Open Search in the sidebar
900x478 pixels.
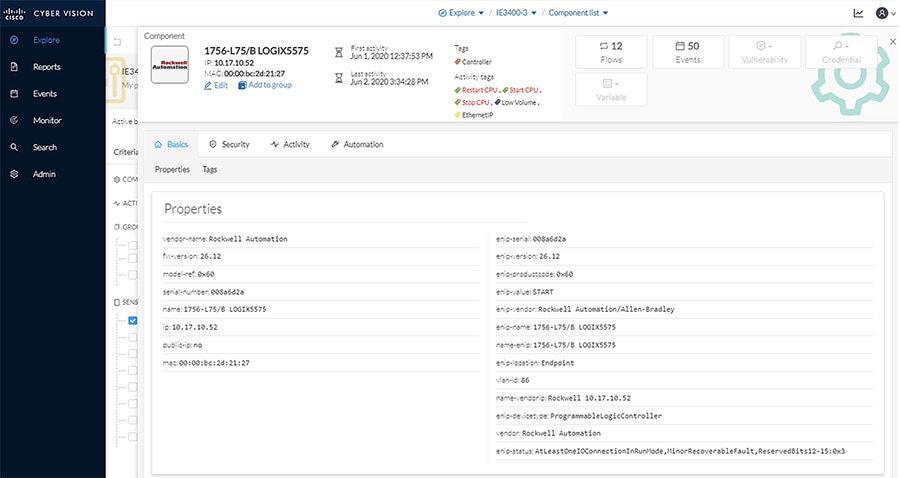[x=45, y=147]
